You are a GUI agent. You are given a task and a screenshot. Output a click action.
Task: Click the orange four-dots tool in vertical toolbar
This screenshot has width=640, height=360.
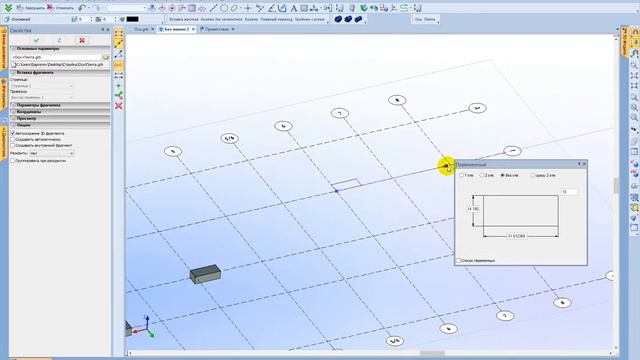[119, 33]
